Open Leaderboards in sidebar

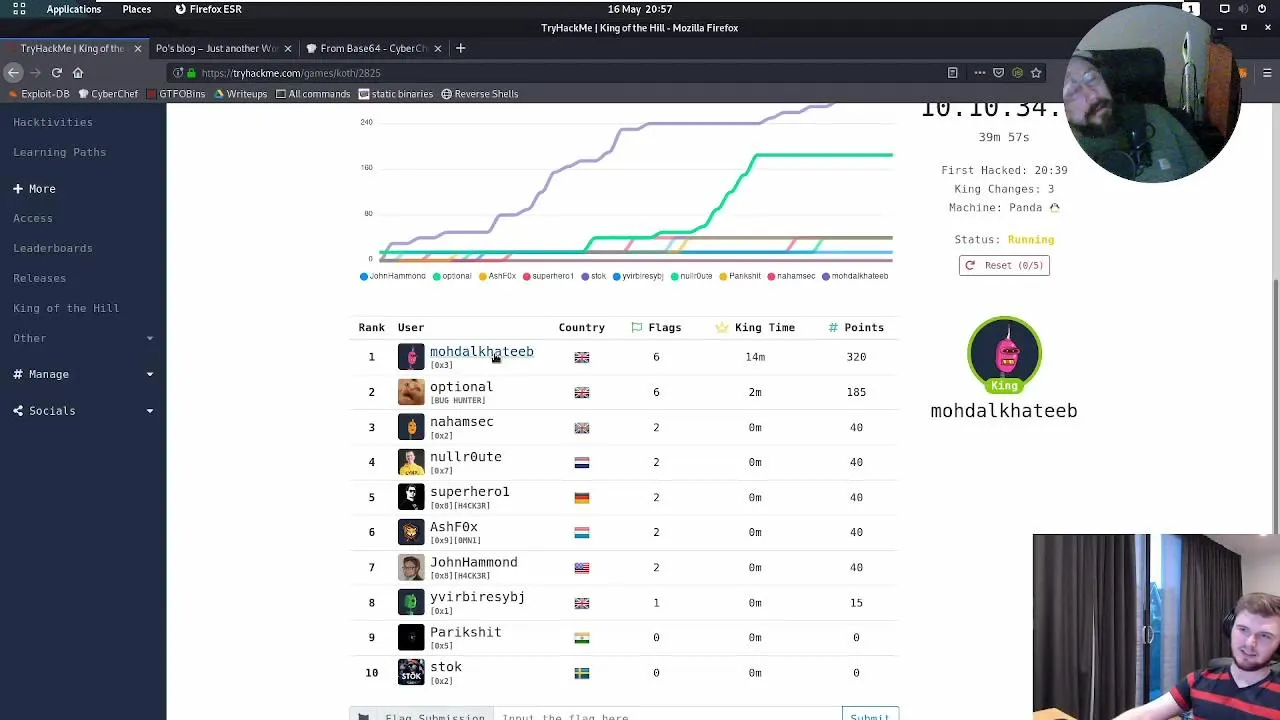[53, 248]
